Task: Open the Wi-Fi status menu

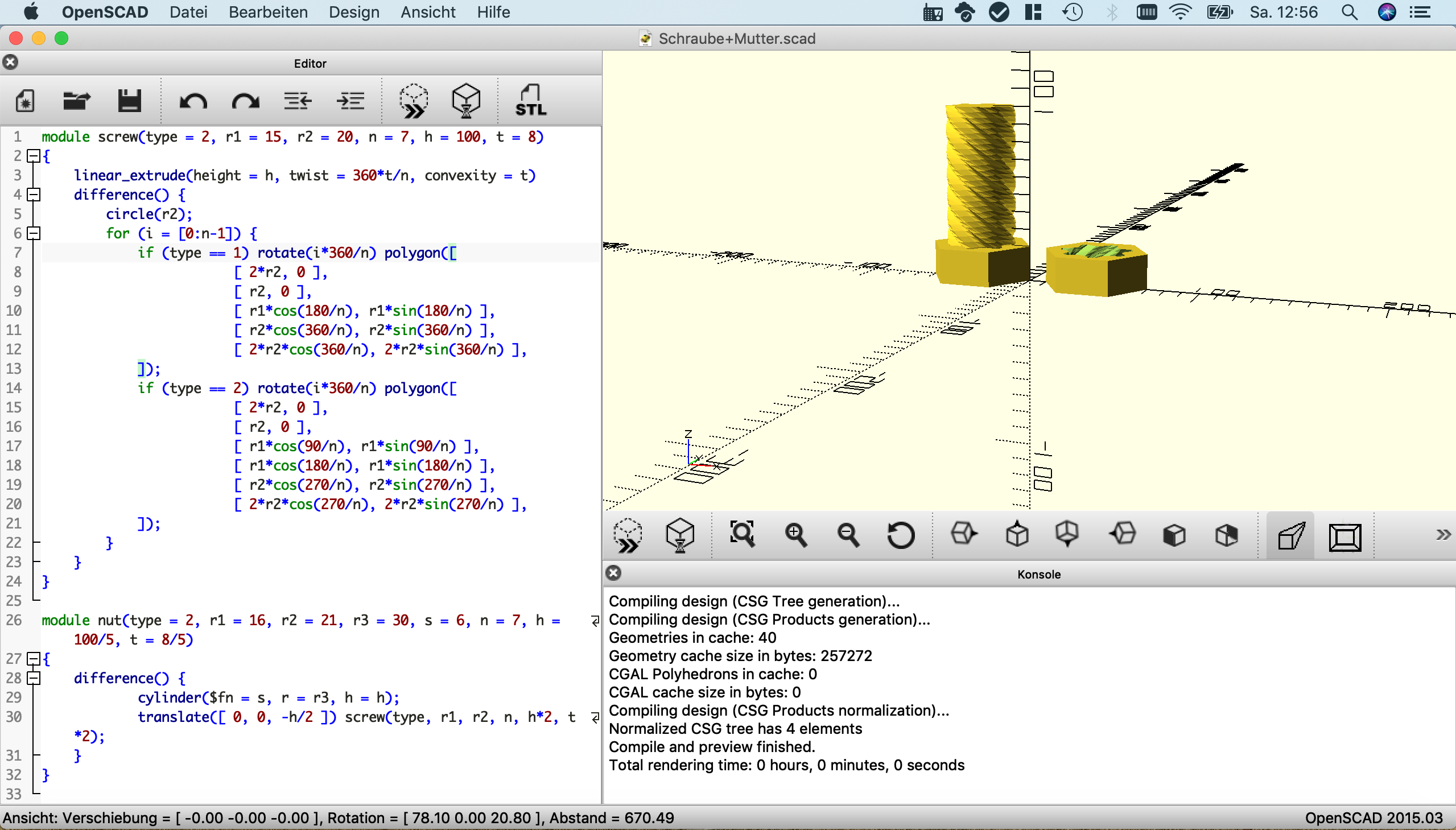Action: pos(1180,12)
